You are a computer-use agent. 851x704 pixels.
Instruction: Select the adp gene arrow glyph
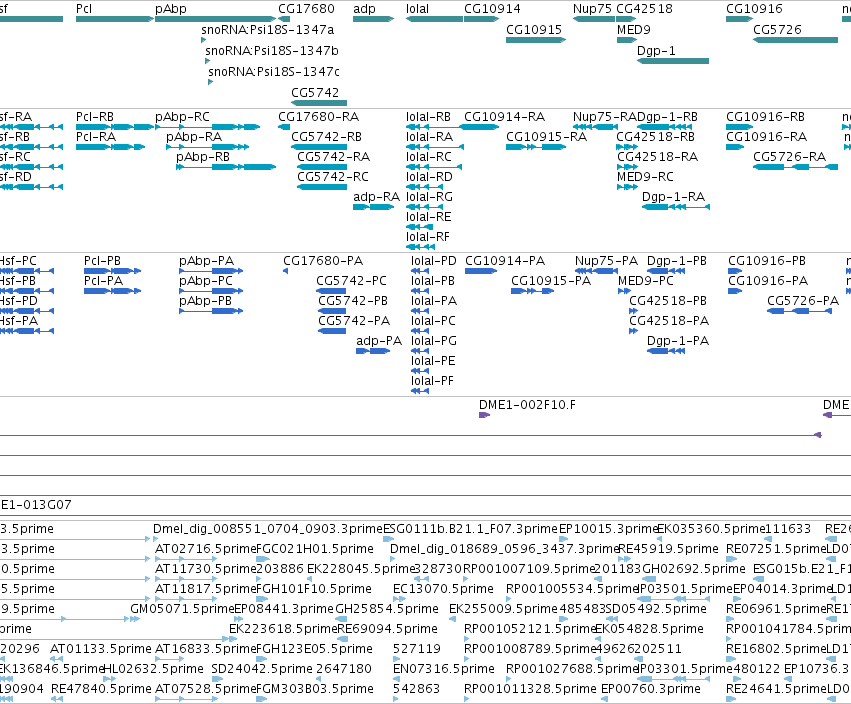373,19
